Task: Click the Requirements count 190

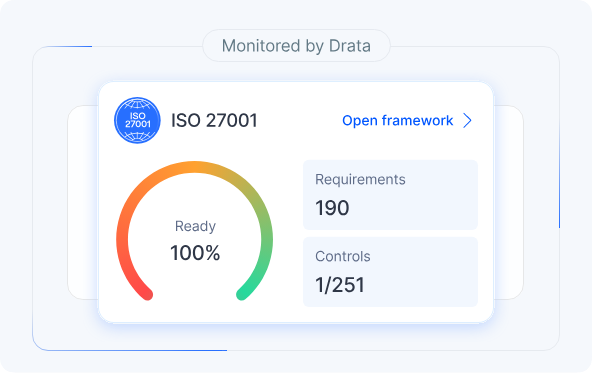Action: point(332,208)
